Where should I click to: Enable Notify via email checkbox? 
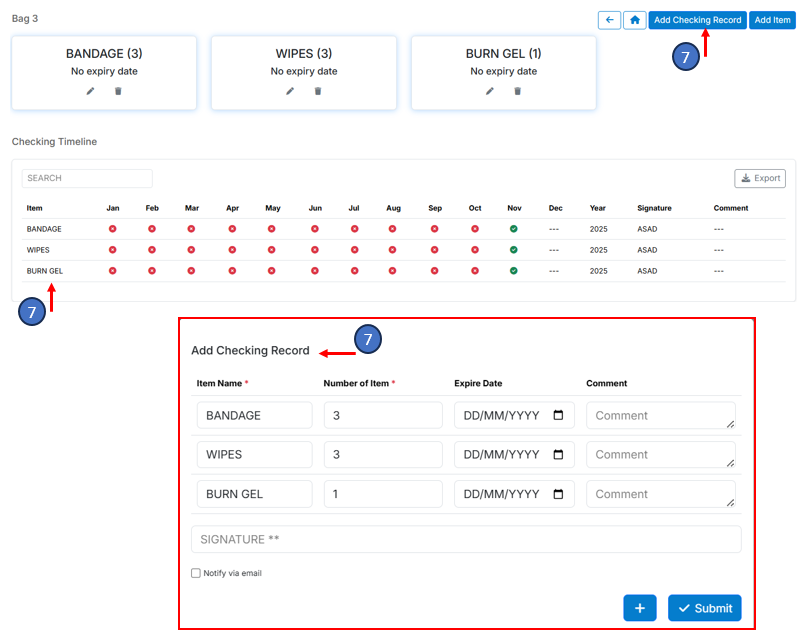pos(196,574)
